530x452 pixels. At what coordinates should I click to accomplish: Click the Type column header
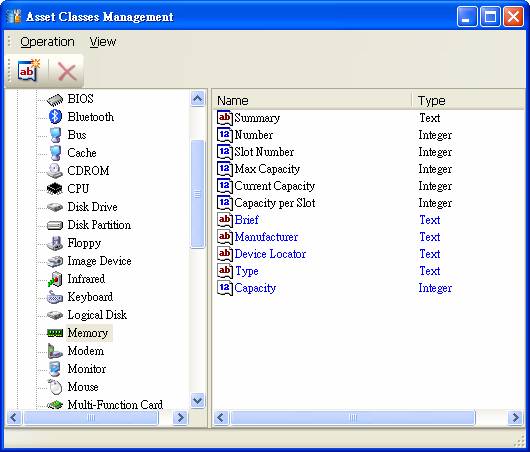(x=468, y=100)
